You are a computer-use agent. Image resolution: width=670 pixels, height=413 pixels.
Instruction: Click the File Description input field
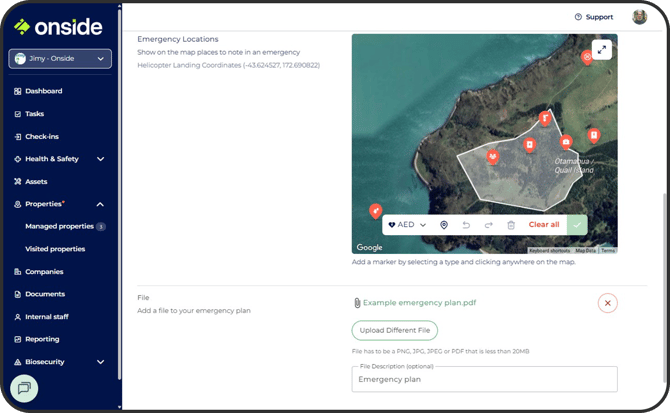(484, 380)
